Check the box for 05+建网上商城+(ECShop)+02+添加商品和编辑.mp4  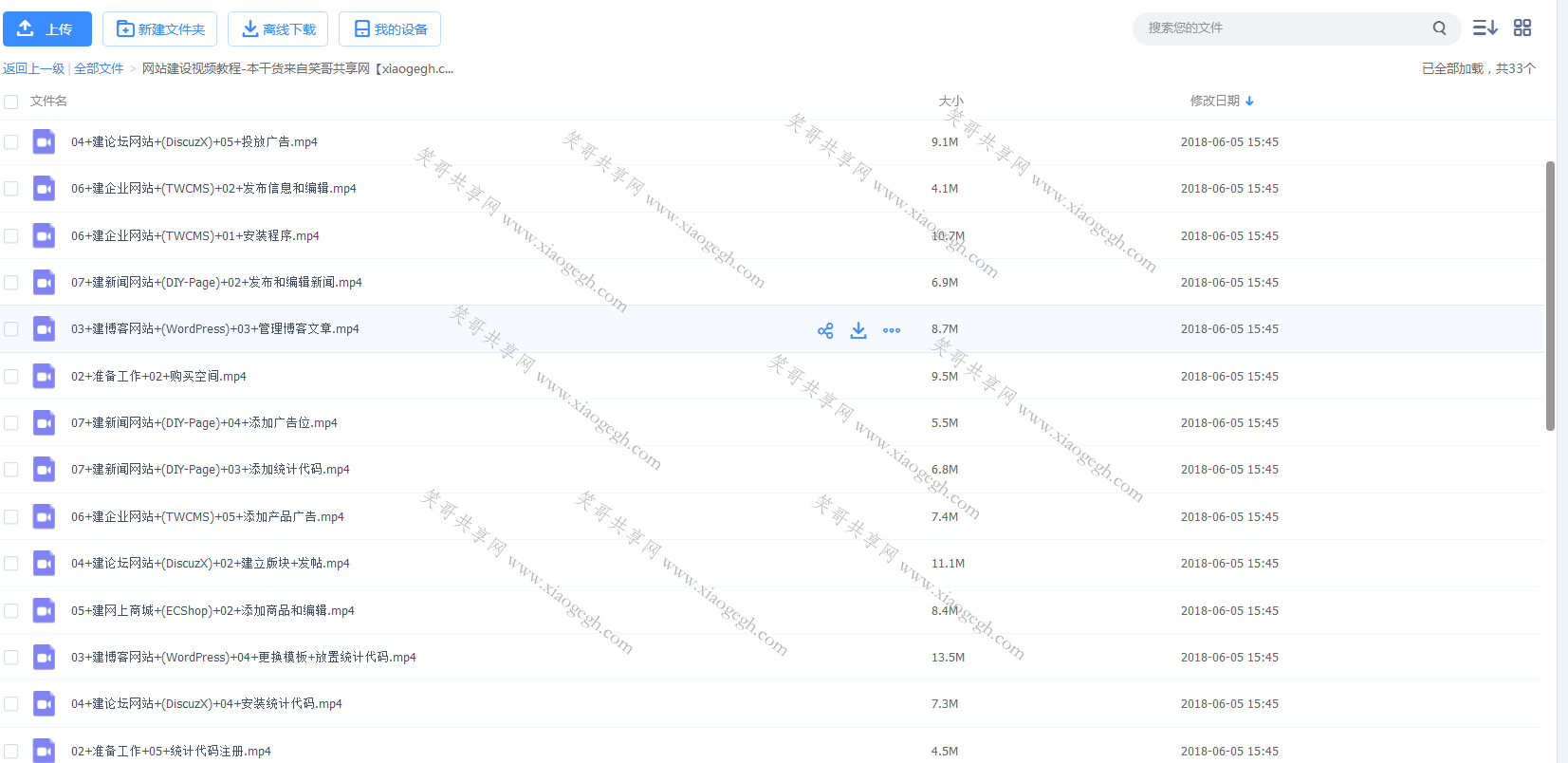(11, 611)
